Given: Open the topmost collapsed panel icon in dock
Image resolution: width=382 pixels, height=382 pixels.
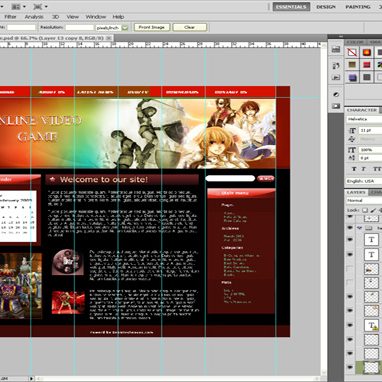Looking at the screenshot, I should [x=336, y=50].
